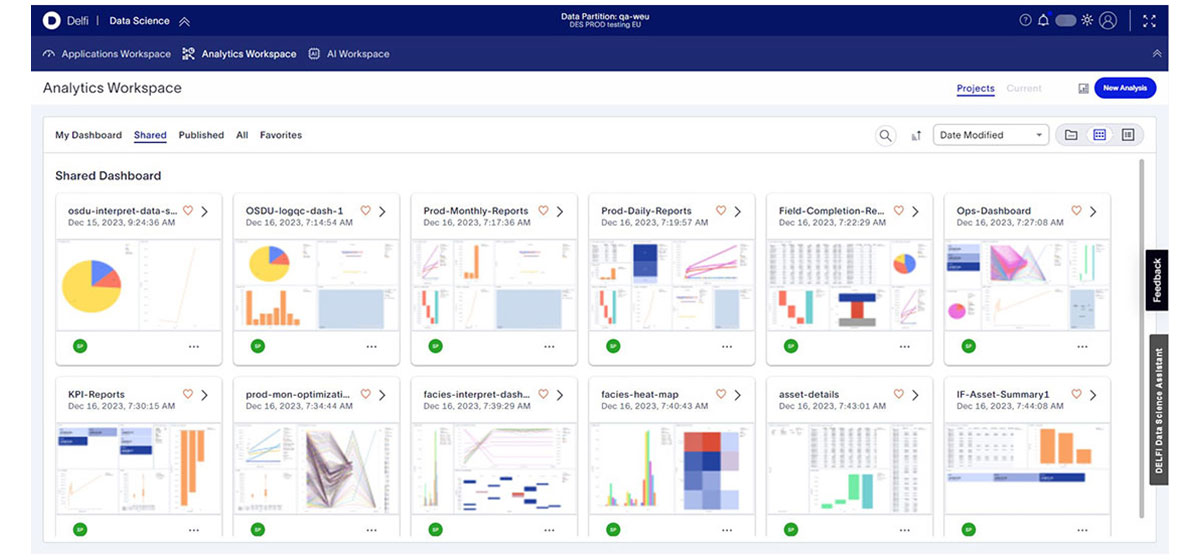
Task: Switch to Analytics Workspace tab
Action: pos(239,54)
